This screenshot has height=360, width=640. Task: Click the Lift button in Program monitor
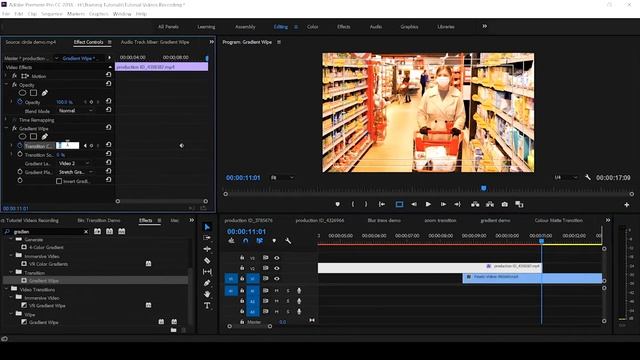click(x=475, y=204)
